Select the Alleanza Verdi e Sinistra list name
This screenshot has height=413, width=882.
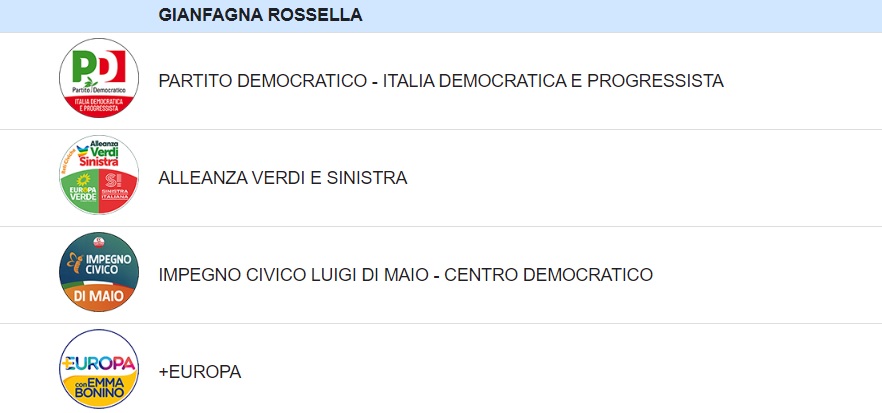tap(283, 178)
